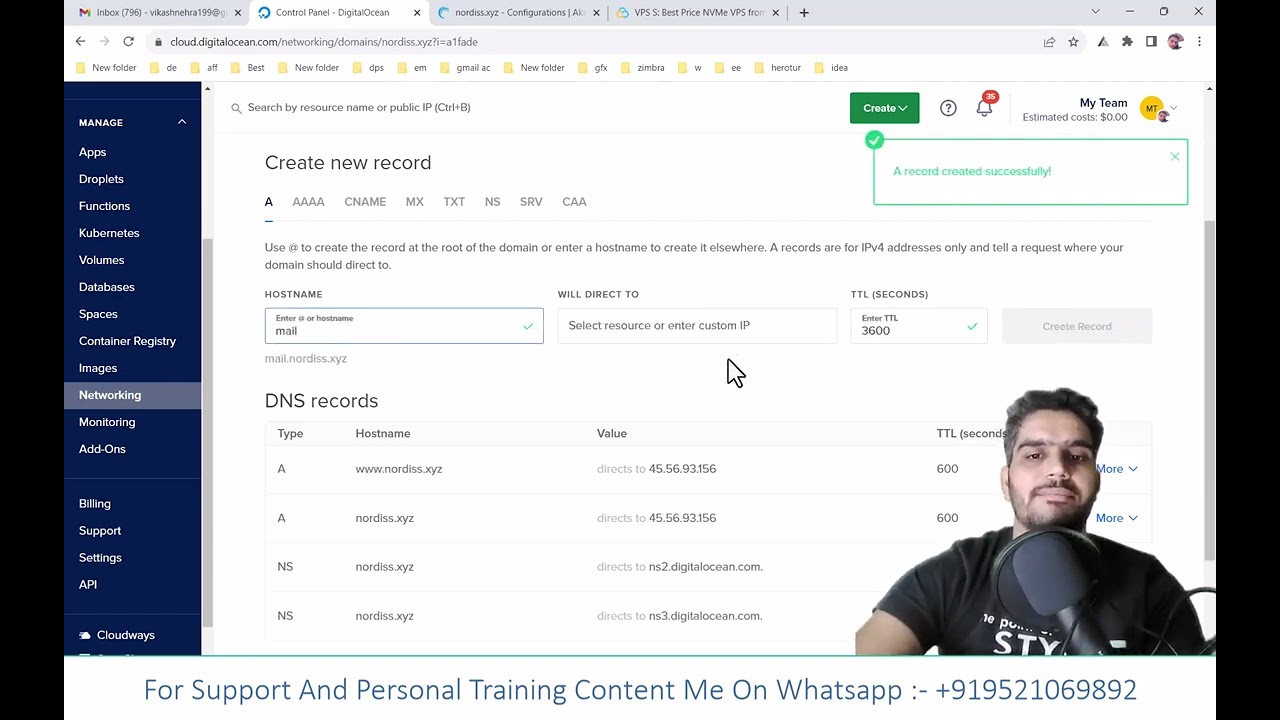Viewport: 1280px width, 720px height.
Task: Select the CAA record tab
Action: point(574,202)
